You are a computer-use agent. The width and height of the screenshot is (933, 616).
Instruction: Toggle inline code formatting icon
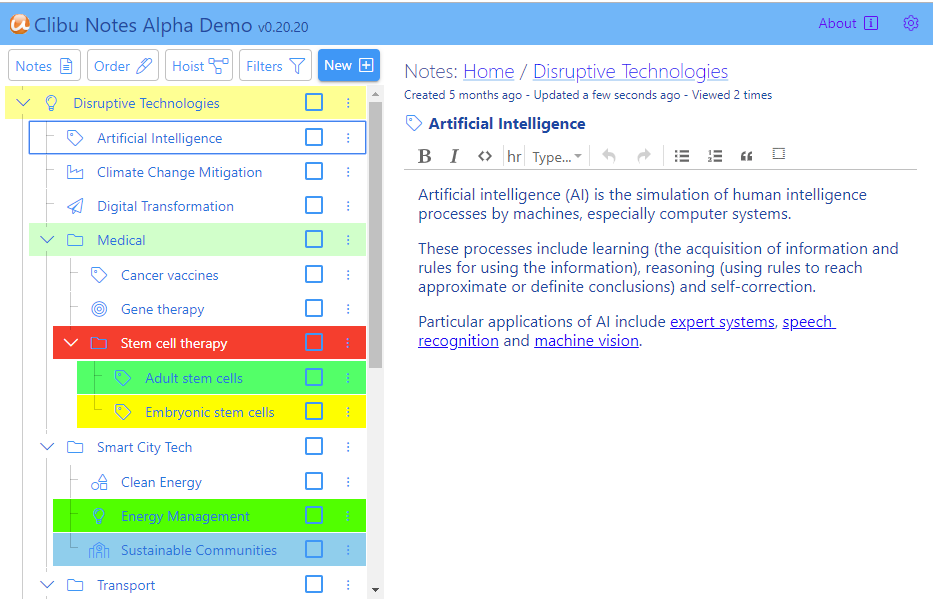(485, 156)
